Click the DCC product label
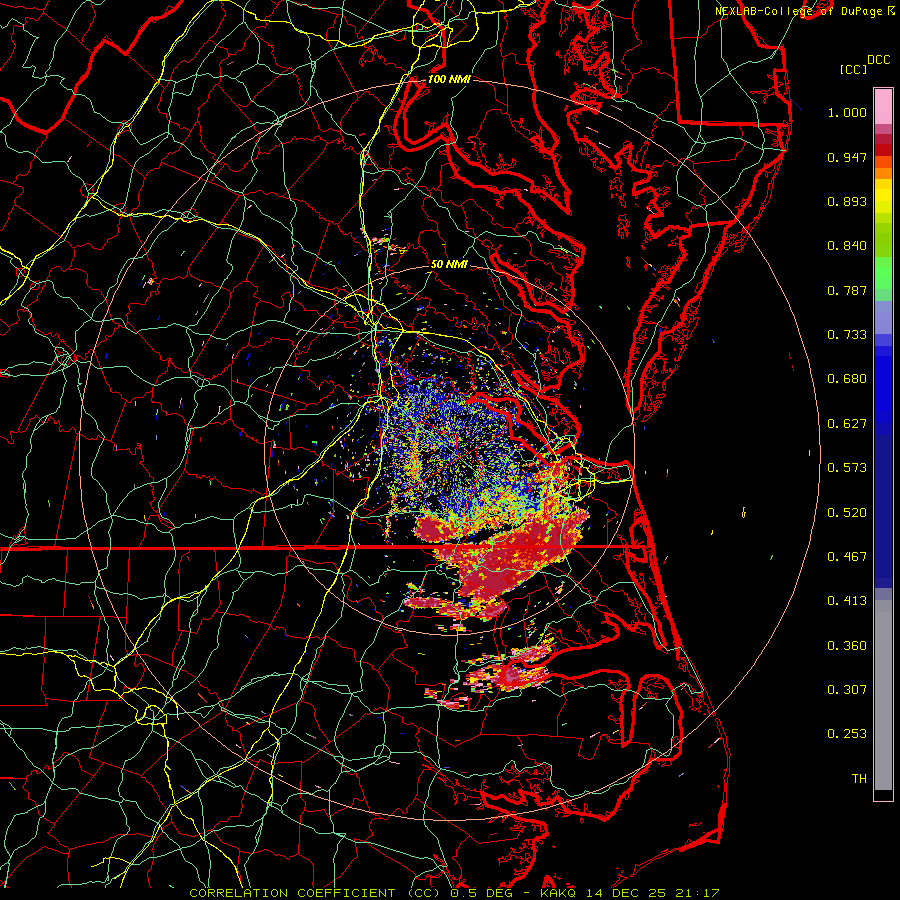Viewport: 900px width, 900px height. pyautogui.click(x=879, y=60)
